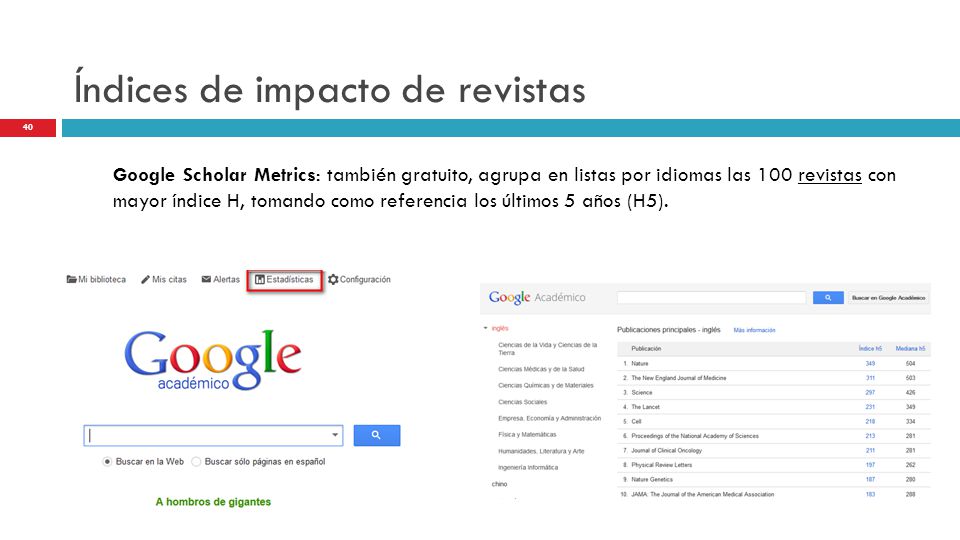Click the Nature publication row name
This screenshot has height=540, width=960.
click(x=640, y=364)
